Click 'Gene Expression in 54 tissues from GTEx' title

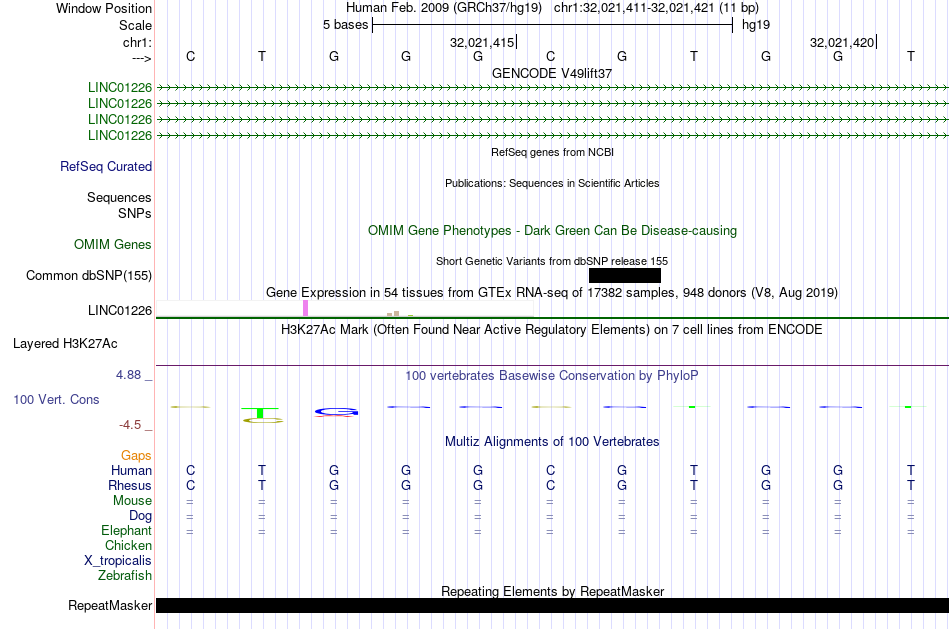[552, 293]
